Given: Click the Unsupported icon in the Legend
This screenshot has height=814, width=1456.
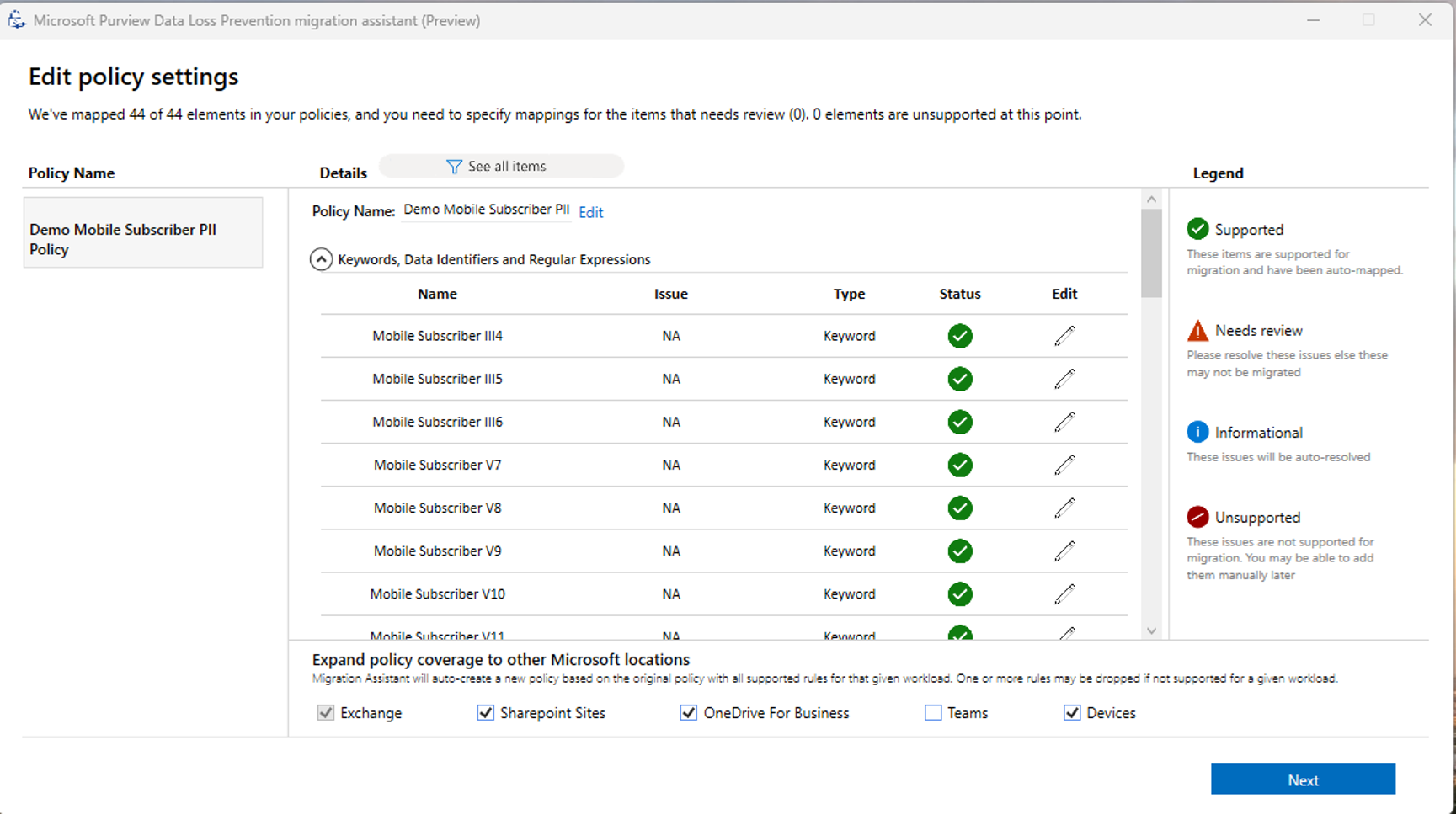Looking at the screenshot, I should click(x=1197, y=516).
